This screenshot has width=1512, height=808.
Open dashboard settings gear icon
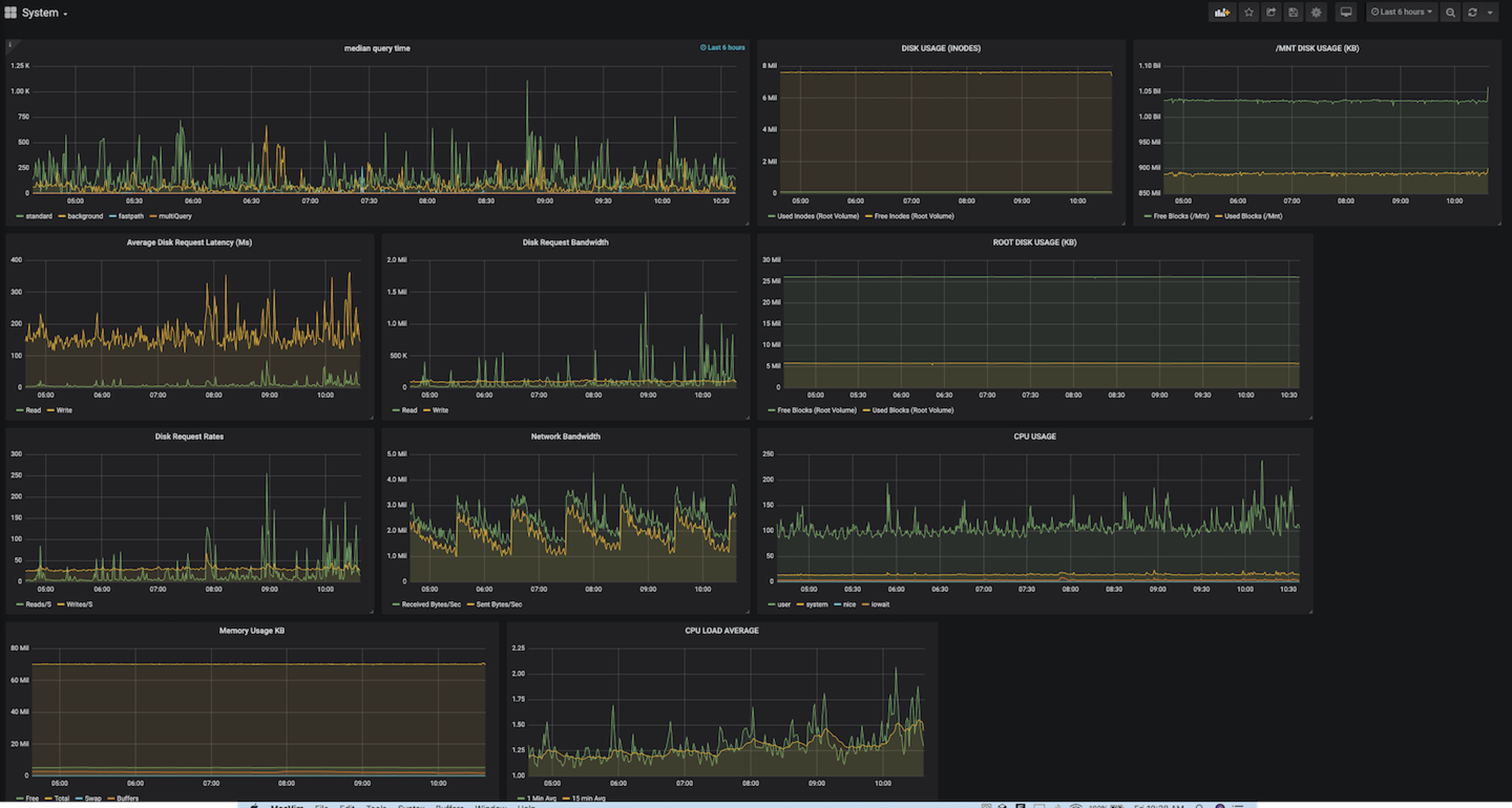tap(1317, 12)
